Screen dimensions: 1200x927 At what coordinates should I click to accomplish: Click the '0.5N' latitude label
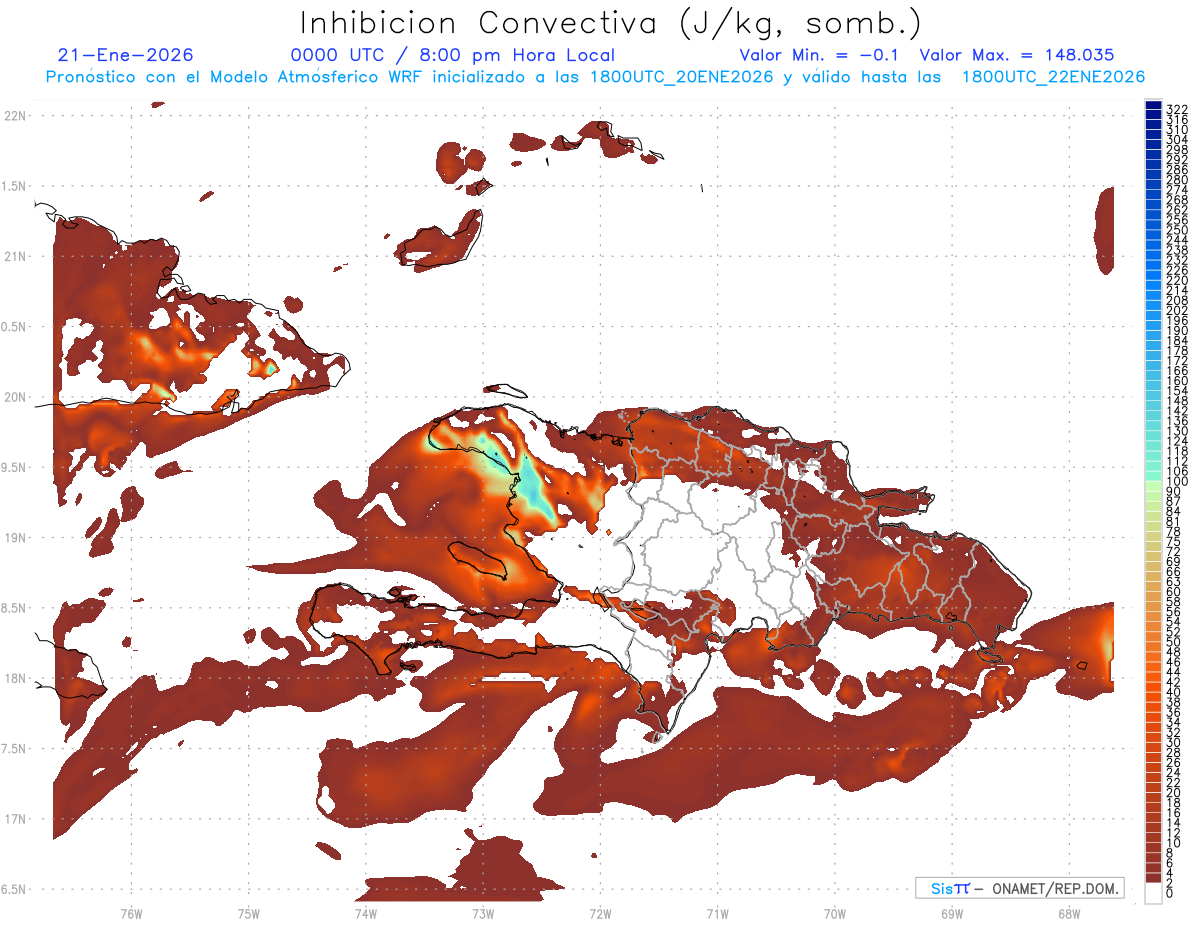(x=14, y=327)
